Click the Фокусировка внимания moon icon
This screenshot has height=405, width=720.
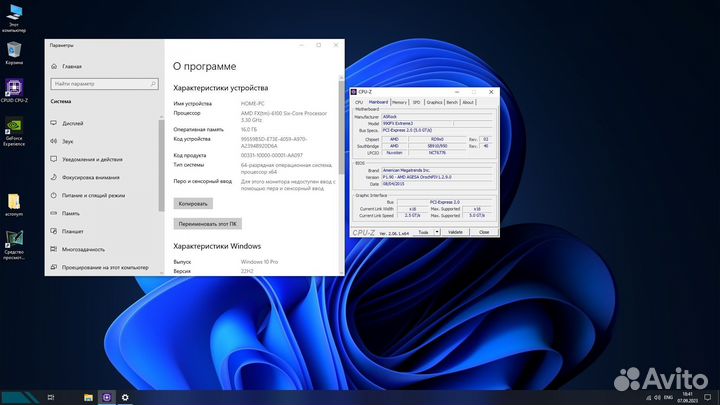click(x=54, y=177)
